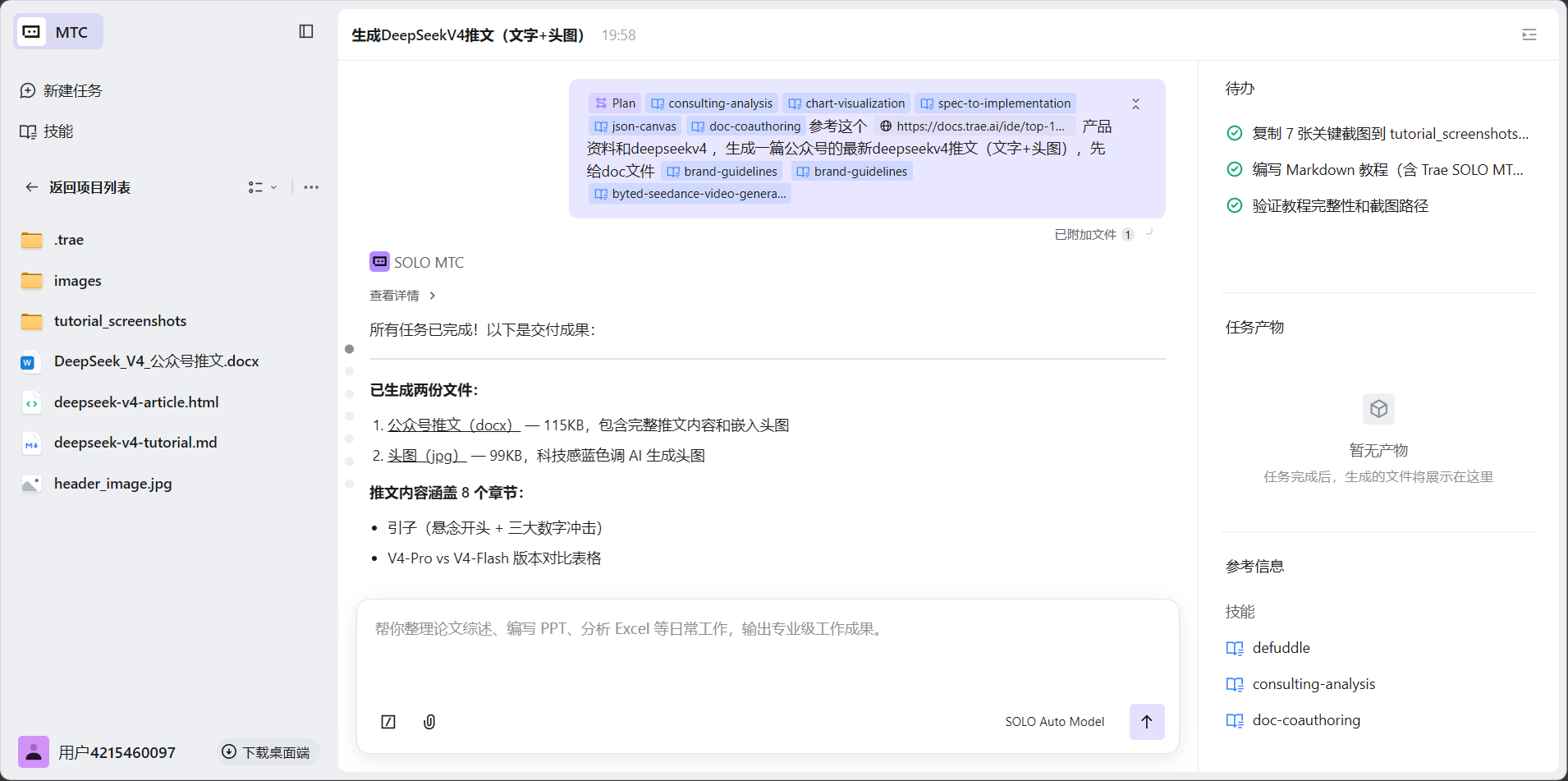Open the three-dot more options menu
The image size is (1568, 781).
point(311,187)
